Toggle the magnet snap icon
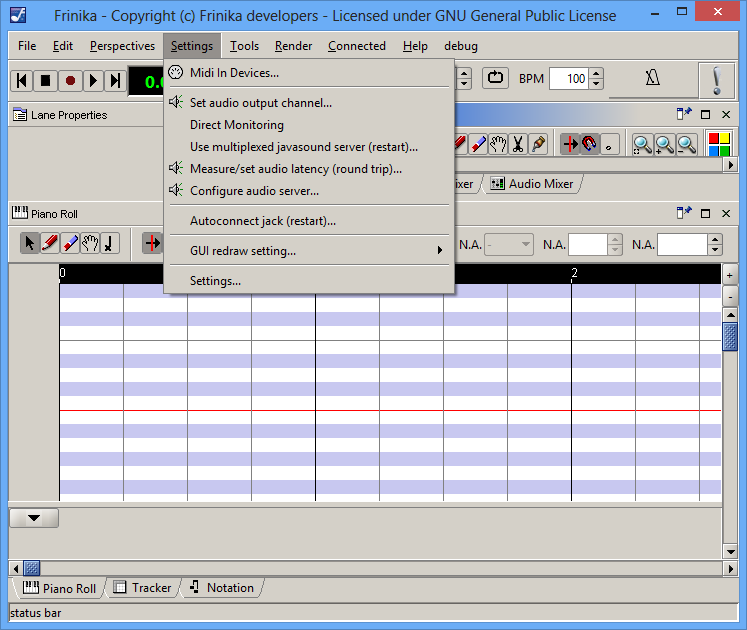747x630 pixels. [x=589, y=144]
